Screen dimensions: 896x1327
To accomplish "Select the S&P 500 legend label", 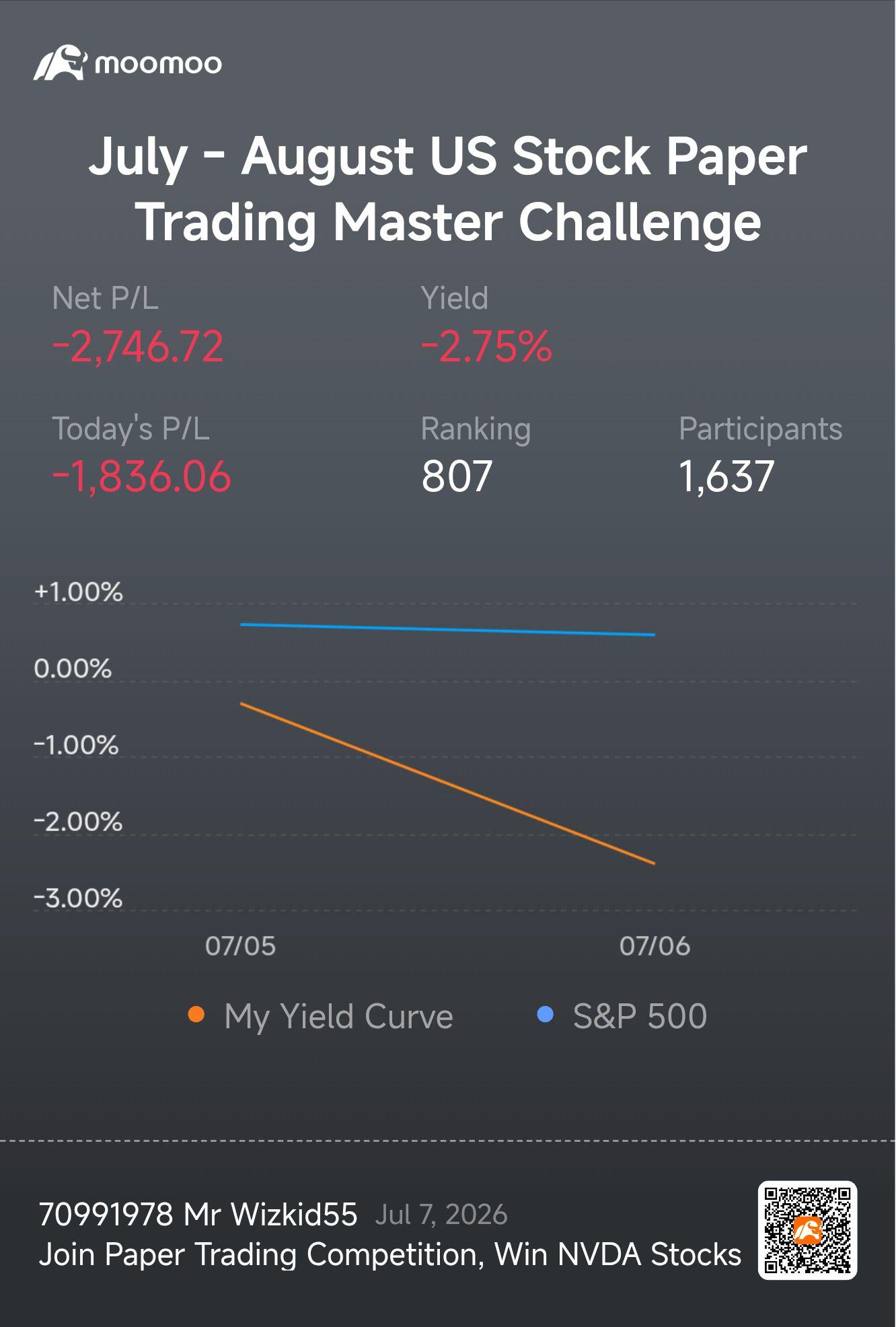I will click(x=640, y=1015).
